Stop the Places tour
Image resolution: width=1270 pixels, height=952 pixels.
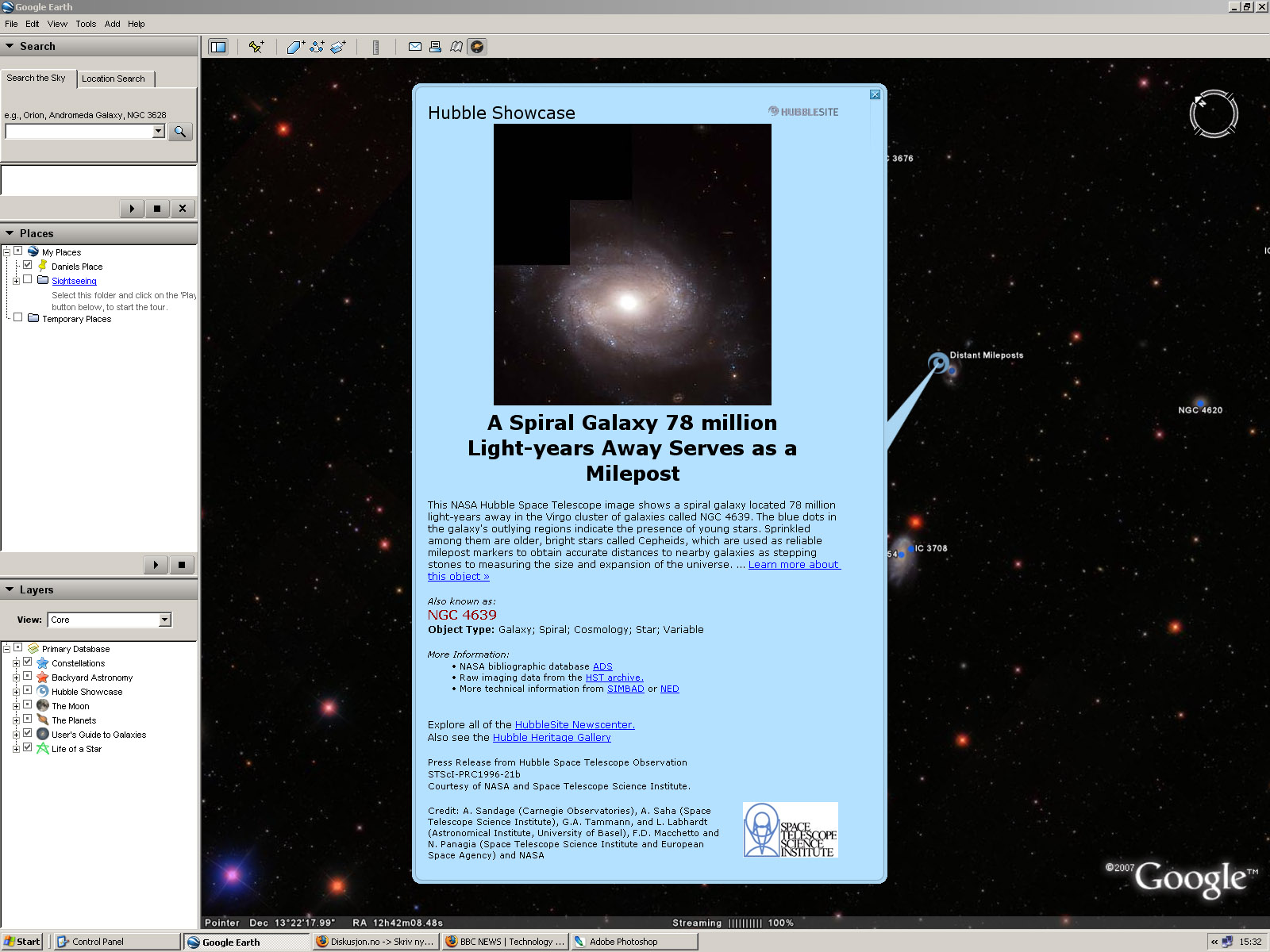click(182, 565)
